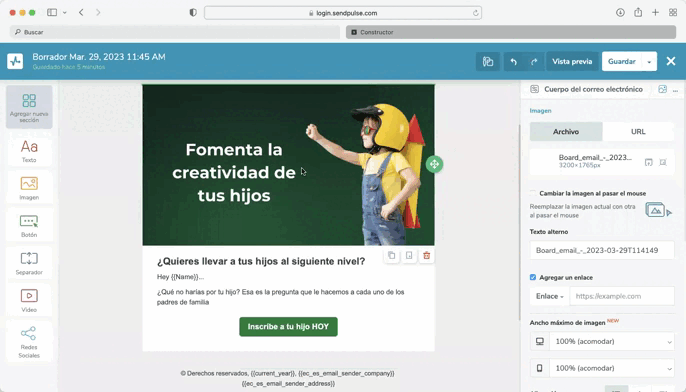Open the Enlace type dropdown

(550, 296)
